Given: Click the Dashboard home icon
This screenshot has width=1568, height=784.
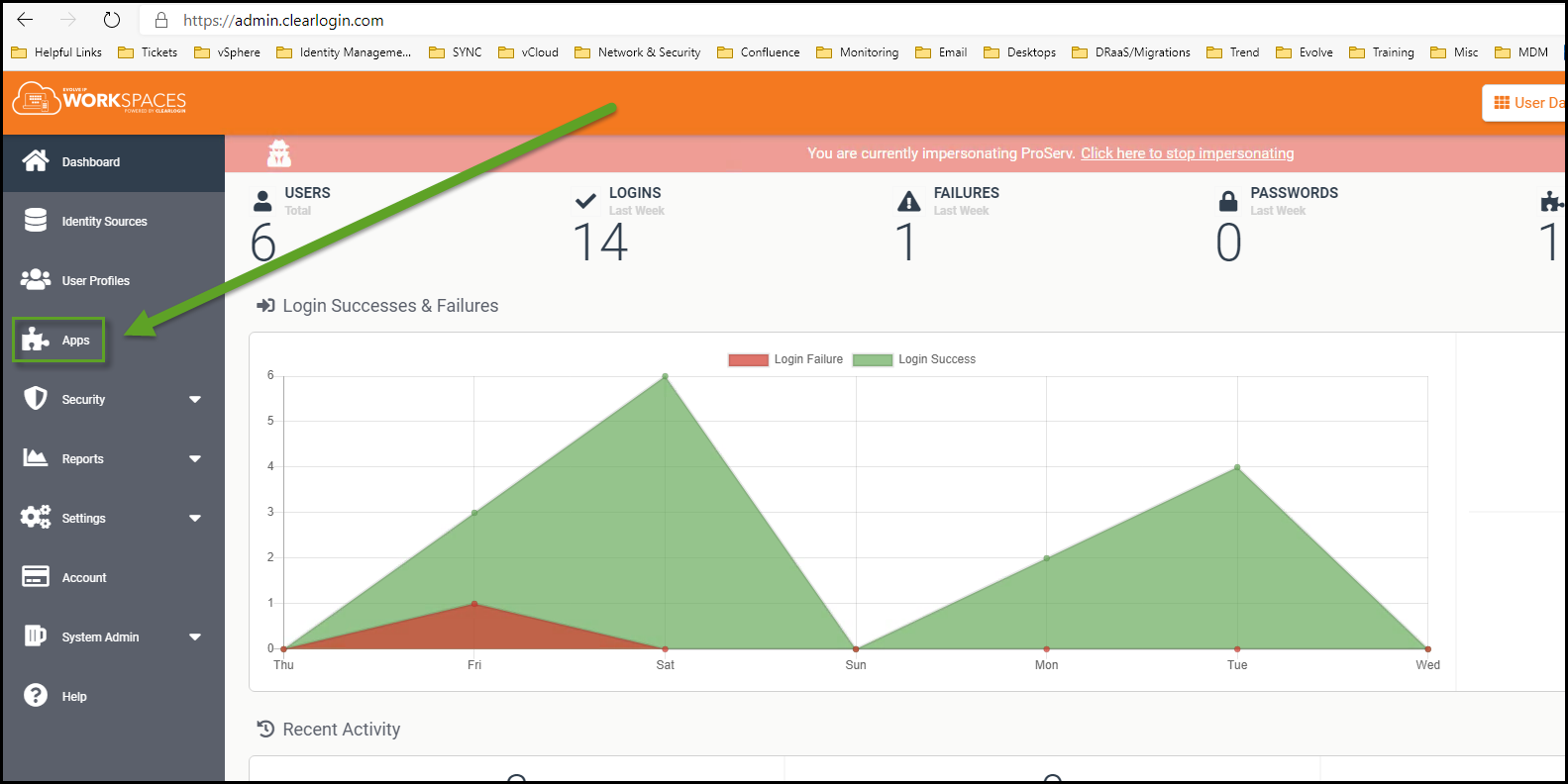Looking at the screenshot, I should (x=36, y=161).
